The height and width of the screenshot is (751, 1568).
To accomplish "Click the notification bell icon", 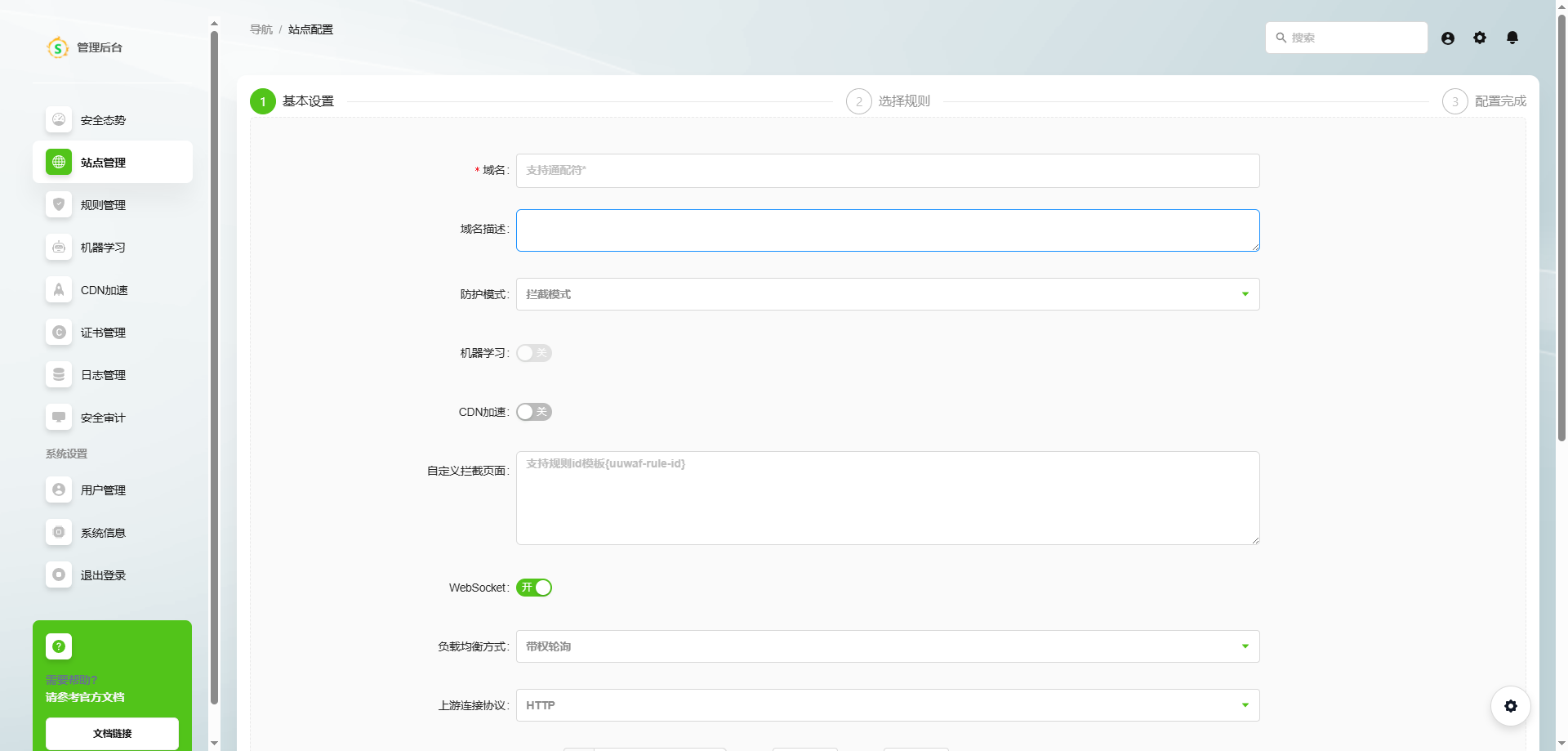I will coord(1512,38).
